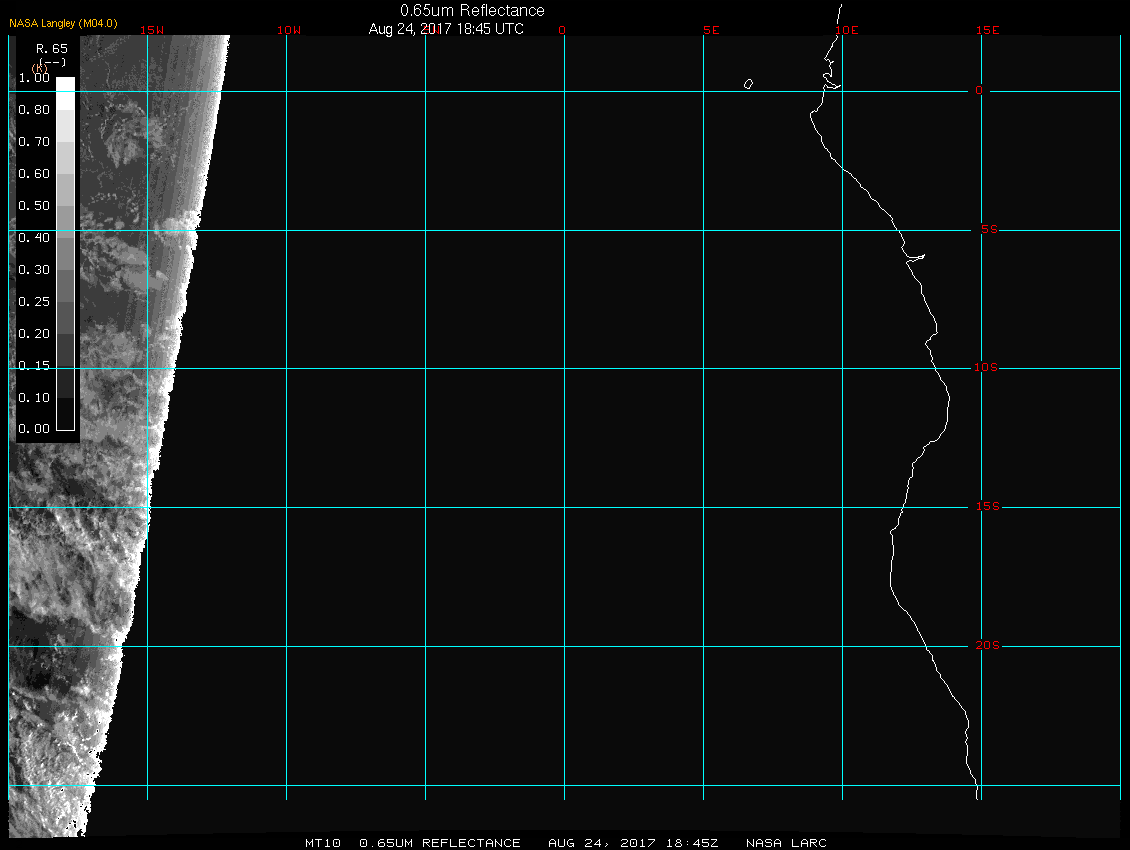Click the 0.65um Reflectance title
Screen dimensions: 1130x850
tap(472, 11)
